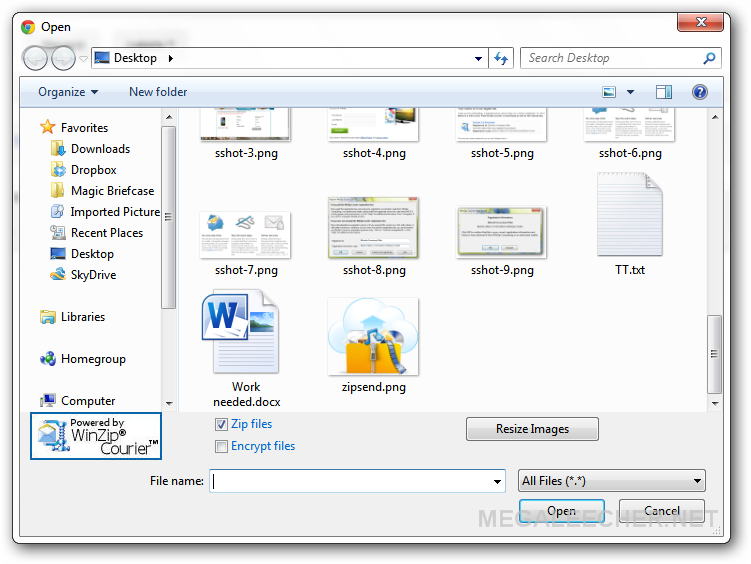The height and width of the screenshot is (564, 751).
Task: Select the sshot-3.png thumbnail
Action: pos(245,124)
